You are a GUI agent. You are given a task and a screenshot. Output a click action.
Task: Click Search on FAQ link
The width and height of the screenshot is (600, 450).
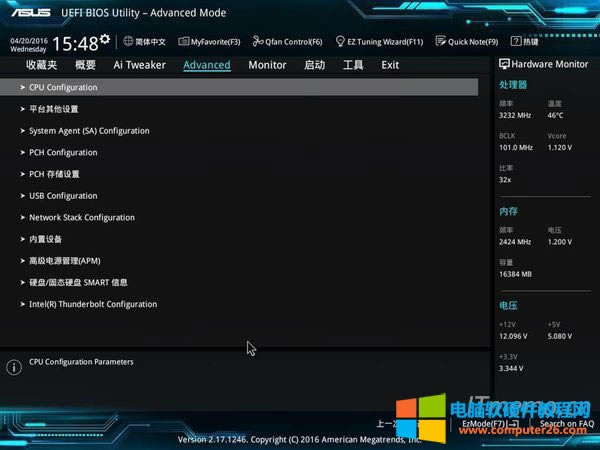point(567,424)
